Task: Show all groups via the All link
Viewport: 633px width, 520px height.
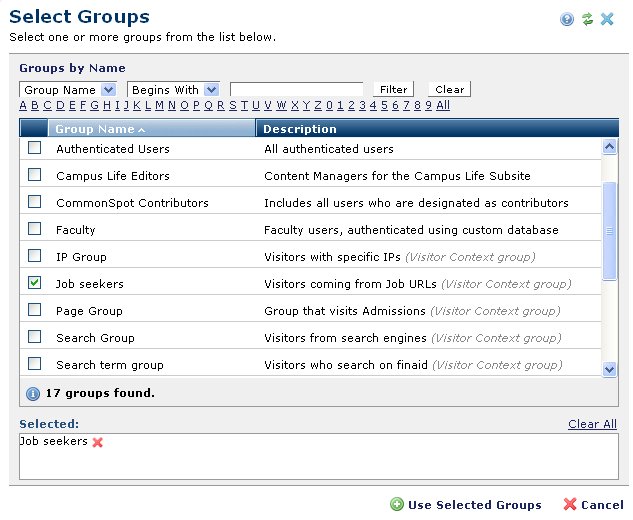Action: [x=443, y=106]
